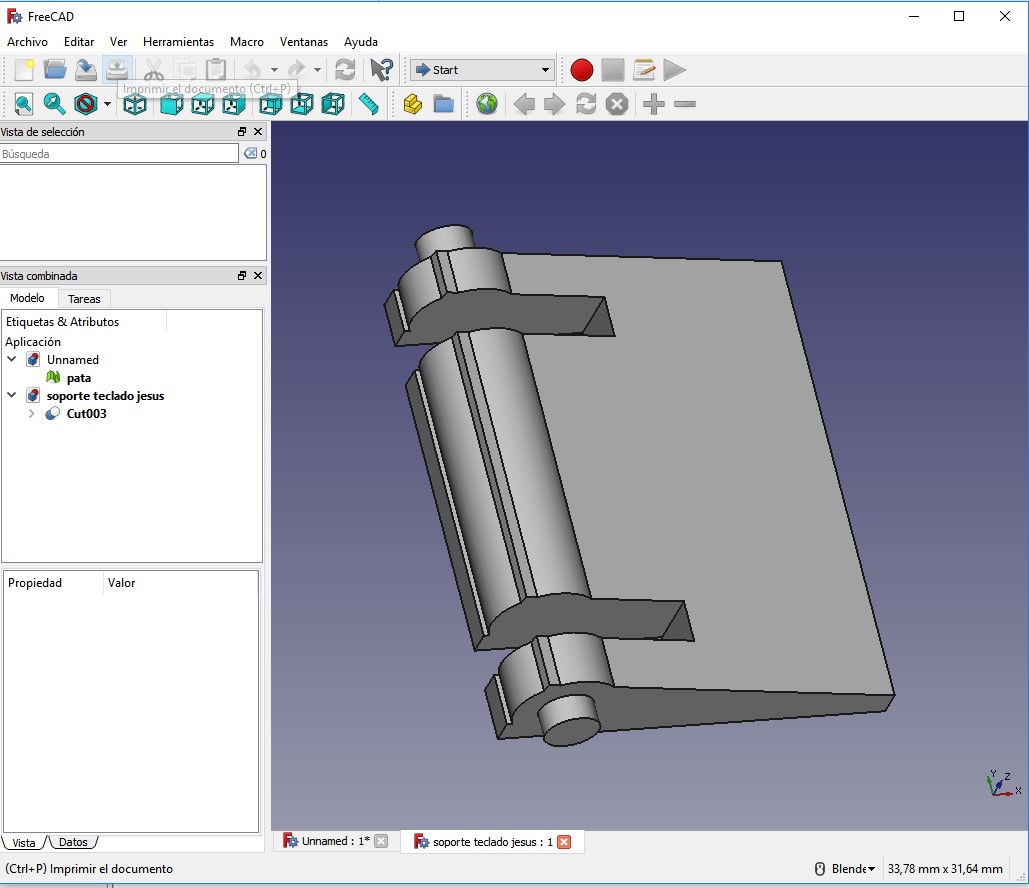
Task: Open the draw style dropdown arrow
Action: tap(107, 104)
